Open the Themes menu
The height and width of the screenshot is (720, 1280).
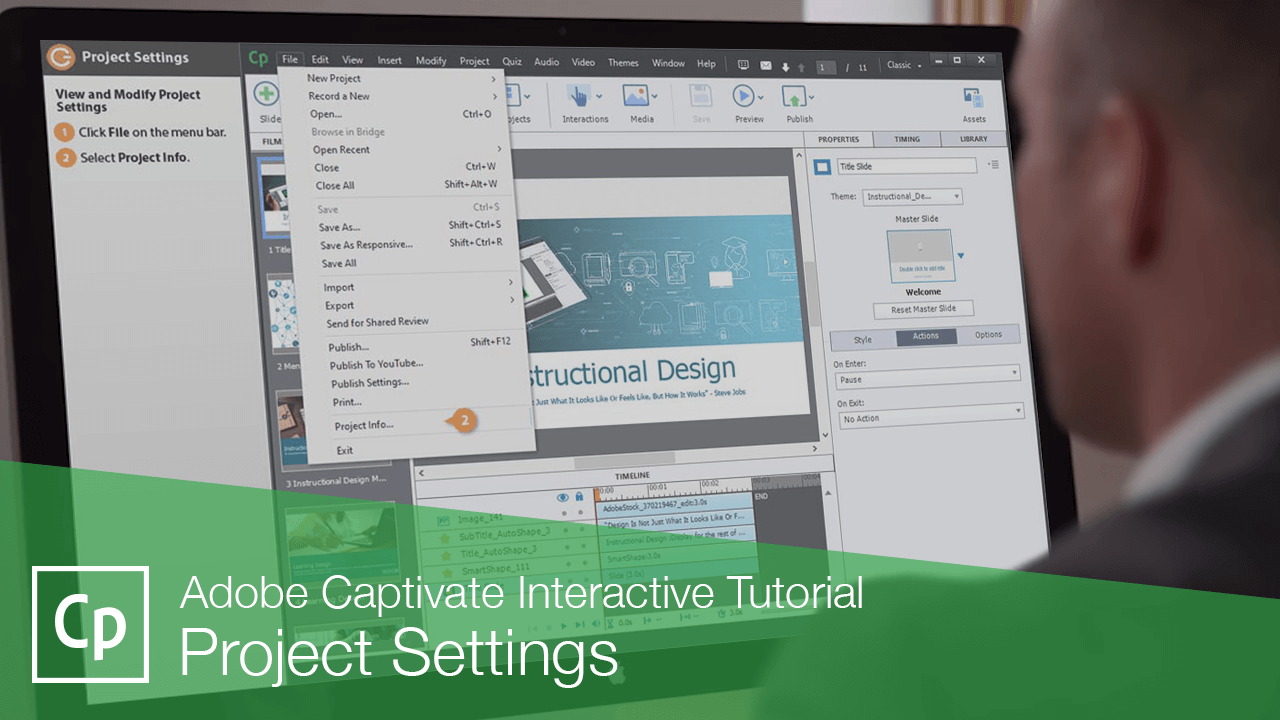tap(623, 63)
